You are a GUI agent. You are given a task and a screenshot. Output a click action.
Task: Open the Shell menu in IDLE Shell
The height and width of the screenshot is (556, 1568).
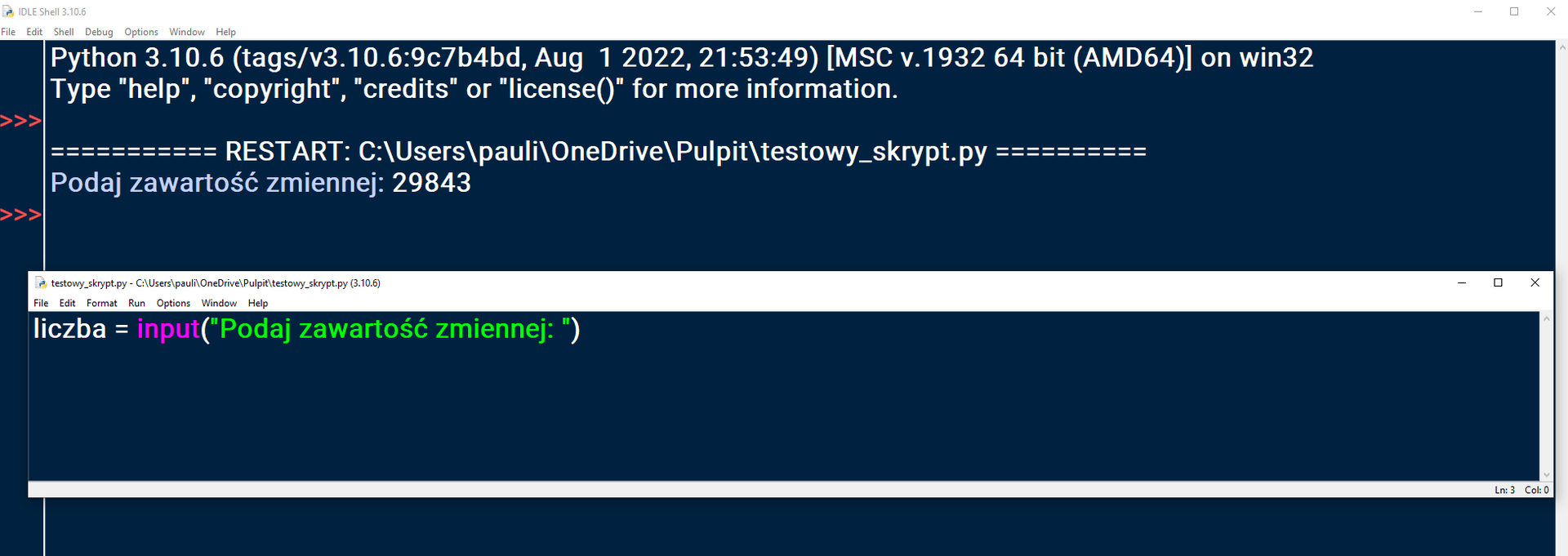click(64, 32)
